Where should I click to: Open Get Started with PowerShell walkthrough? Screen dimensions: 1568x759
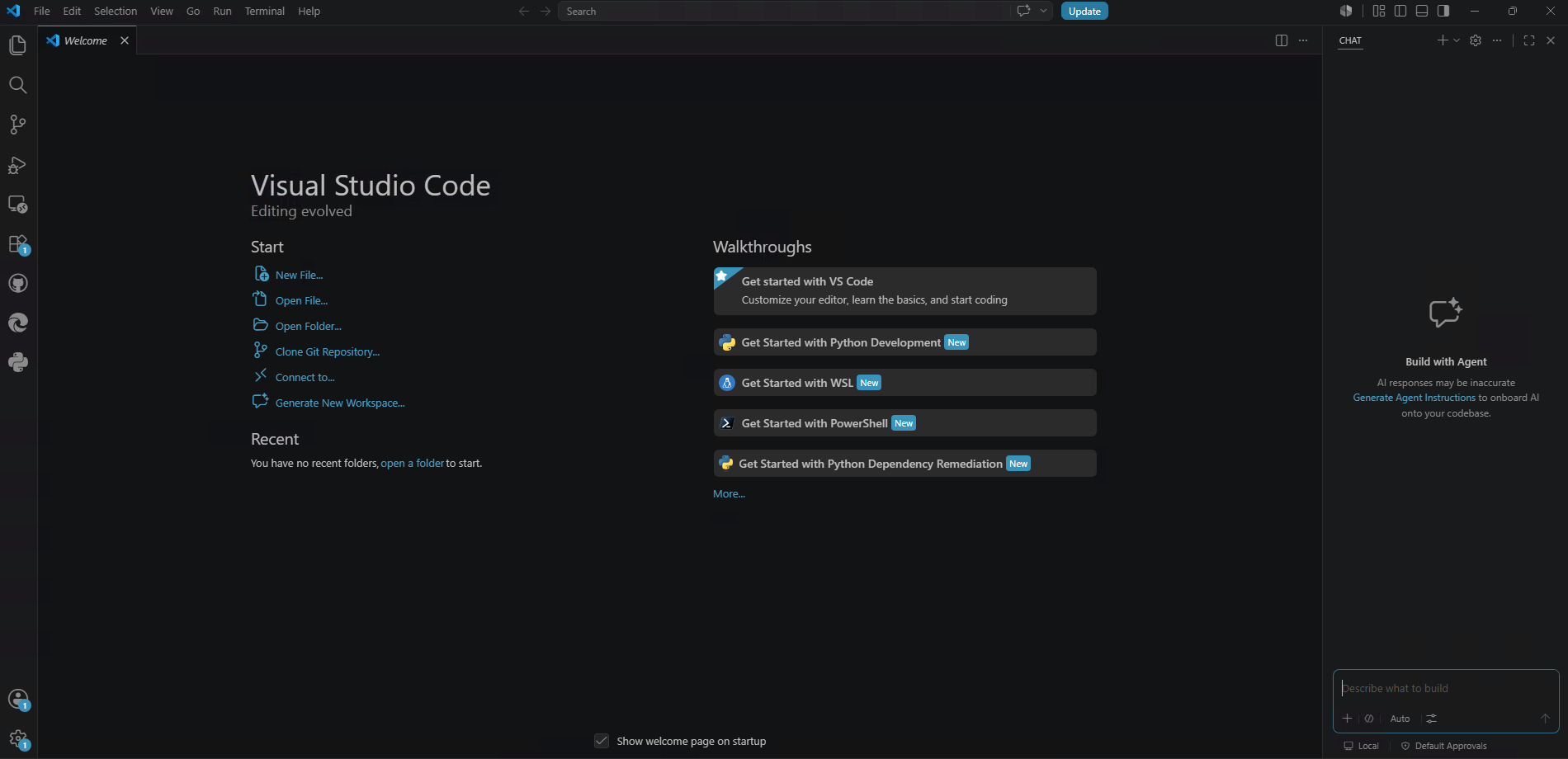904,423
